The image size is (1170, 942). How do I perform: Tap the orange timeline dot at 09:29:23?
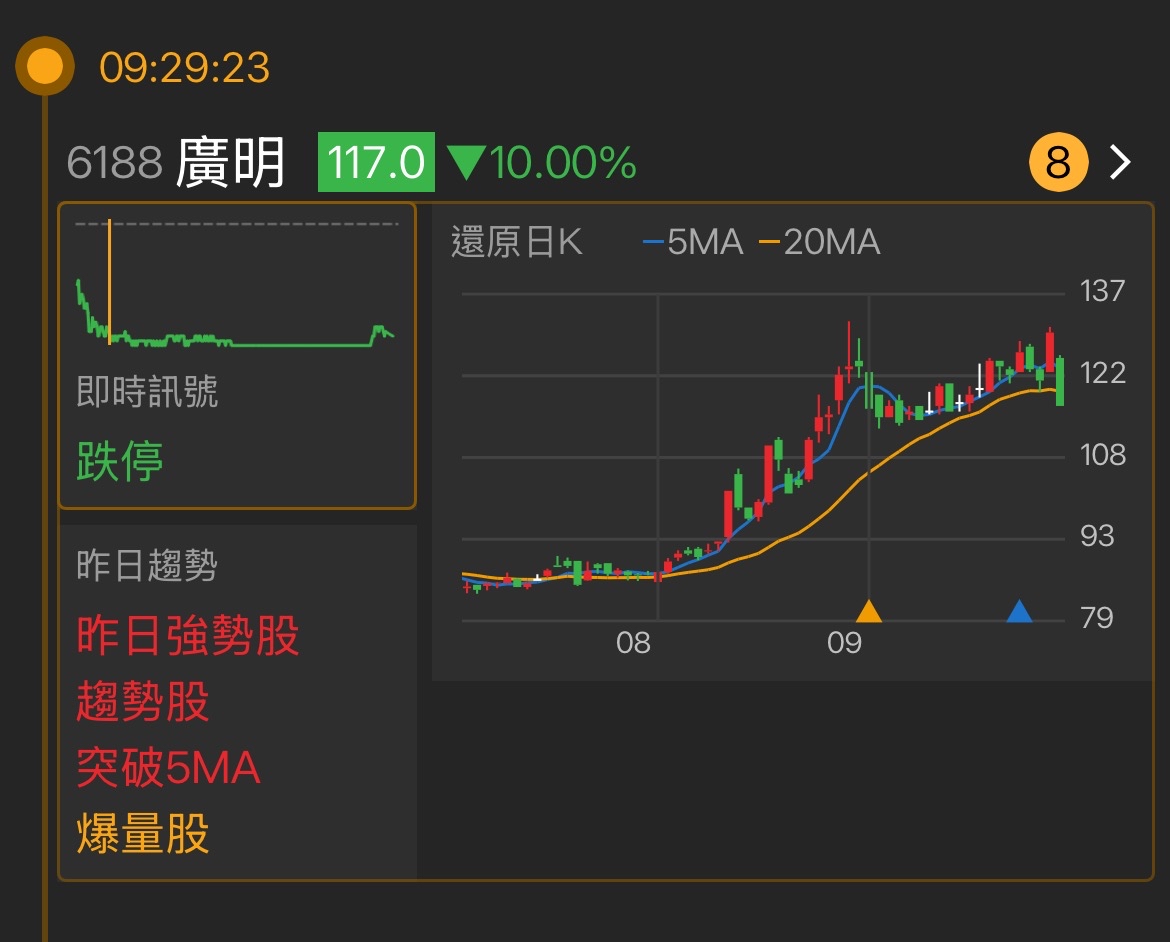[44, 67]
